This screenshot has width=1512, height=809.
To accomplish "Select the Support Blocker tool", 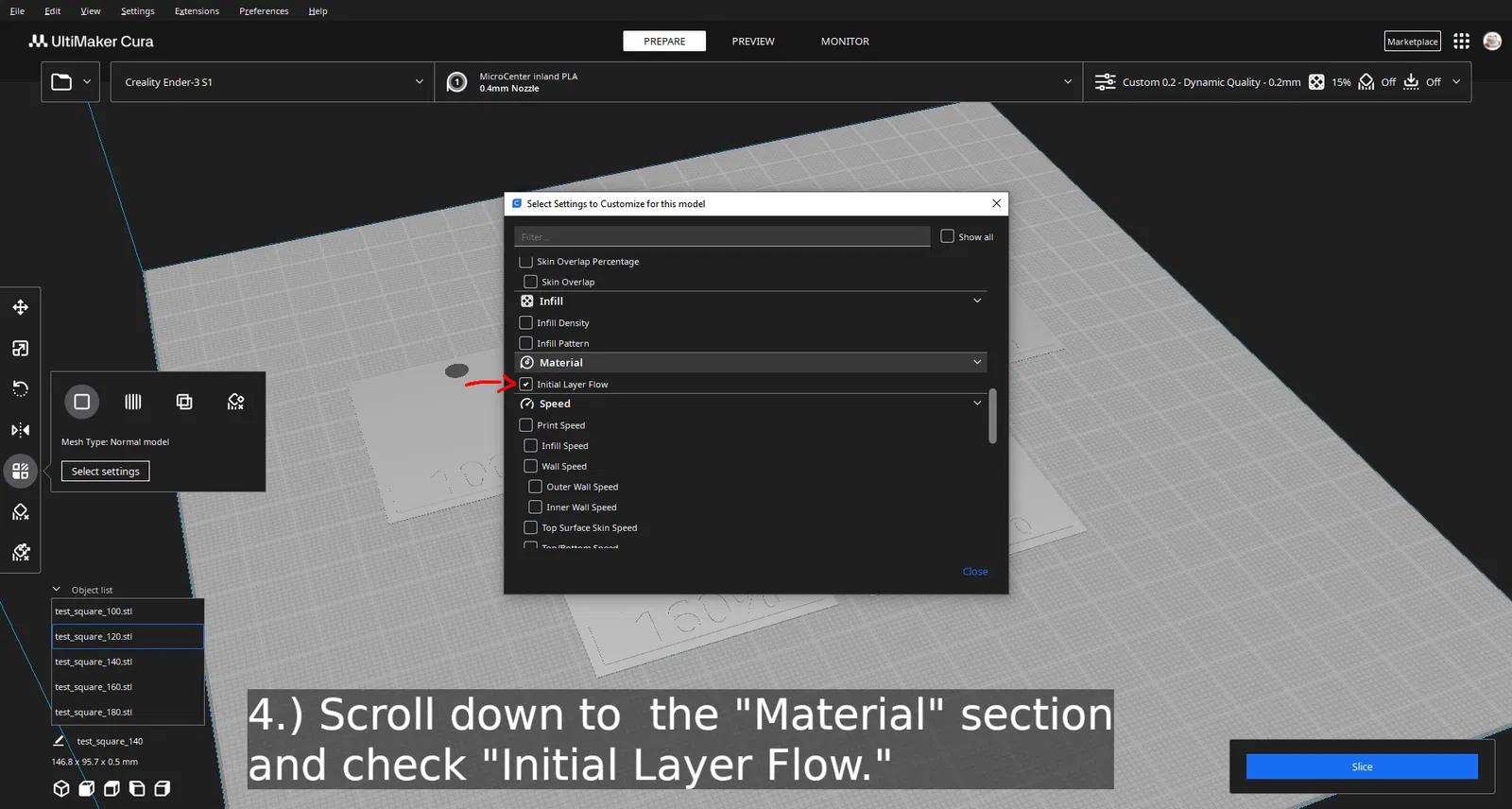I will click(x=20, y=512).
